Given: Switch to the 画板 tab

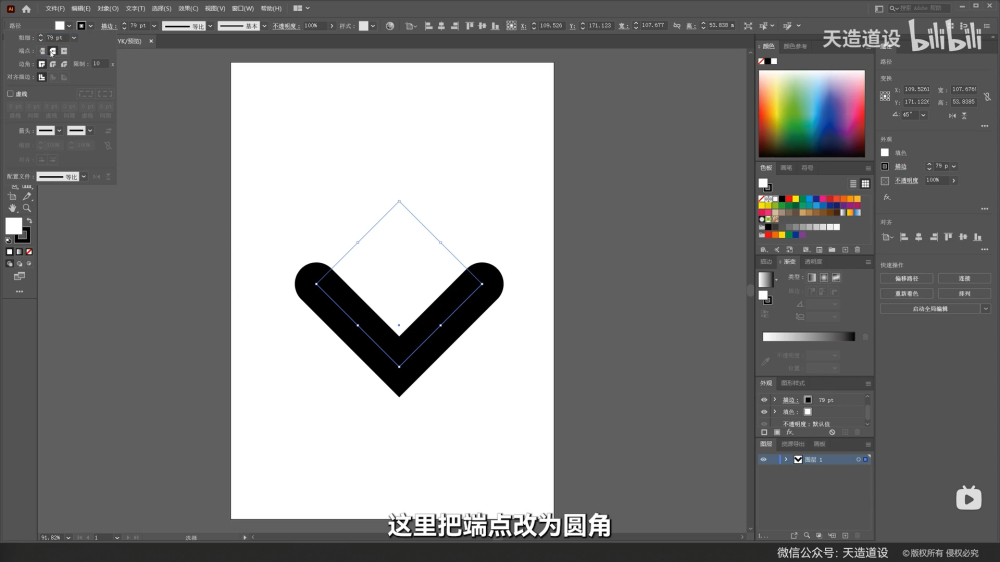Looking at the screenshot, I should [x=820, y=444].
